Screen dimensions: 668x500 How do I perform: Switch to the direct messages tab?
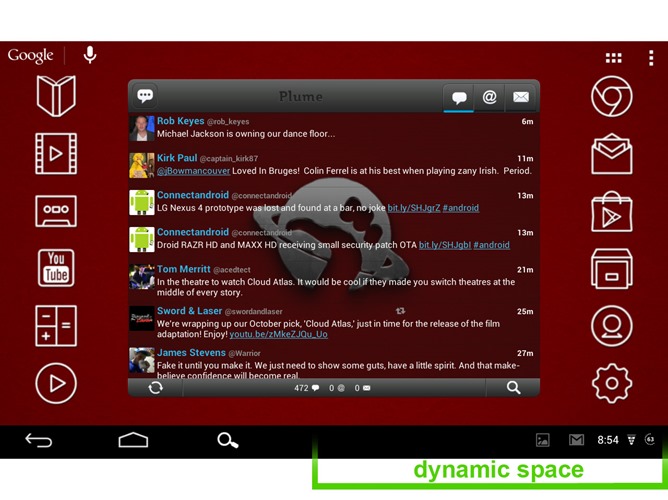[521, 97]
